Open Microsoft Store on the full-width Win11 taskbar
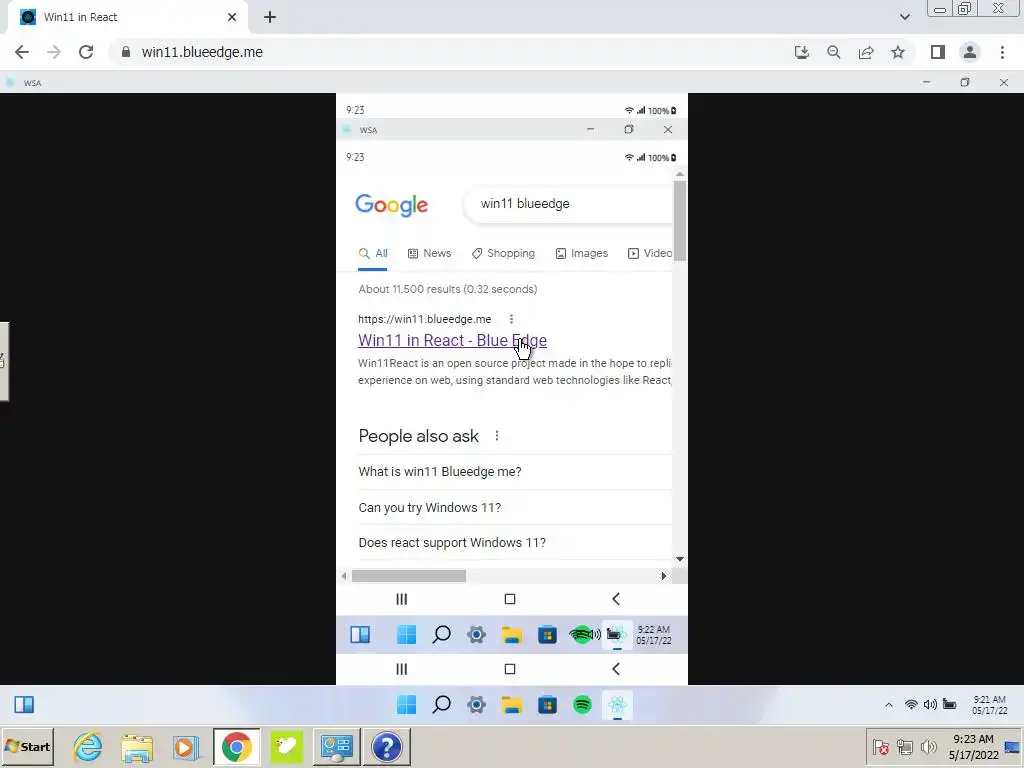The width and height of the screenshot is (1024, 768). pyautogui.click(x=547, y=705)
